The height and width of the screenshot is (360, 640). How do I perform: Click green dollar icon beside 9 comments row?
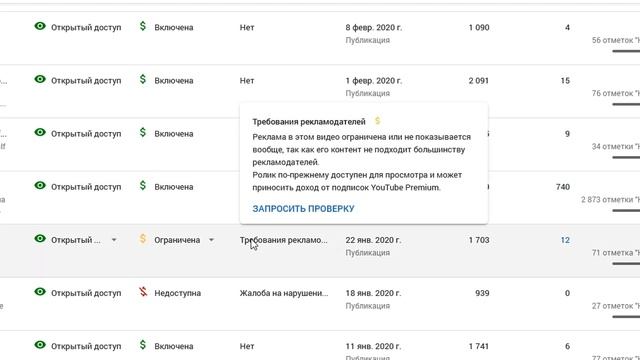point(142,133)
